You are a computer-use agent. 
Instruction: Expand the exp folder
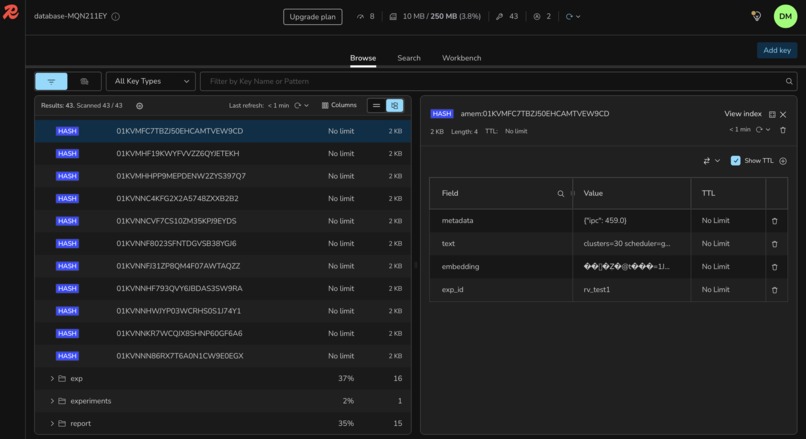pyautogui.click(x=52, y=378)
